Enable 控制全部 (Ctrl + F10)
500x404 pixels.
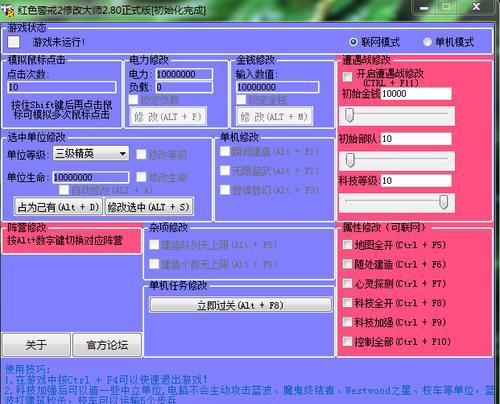click(x=348, y=341)
